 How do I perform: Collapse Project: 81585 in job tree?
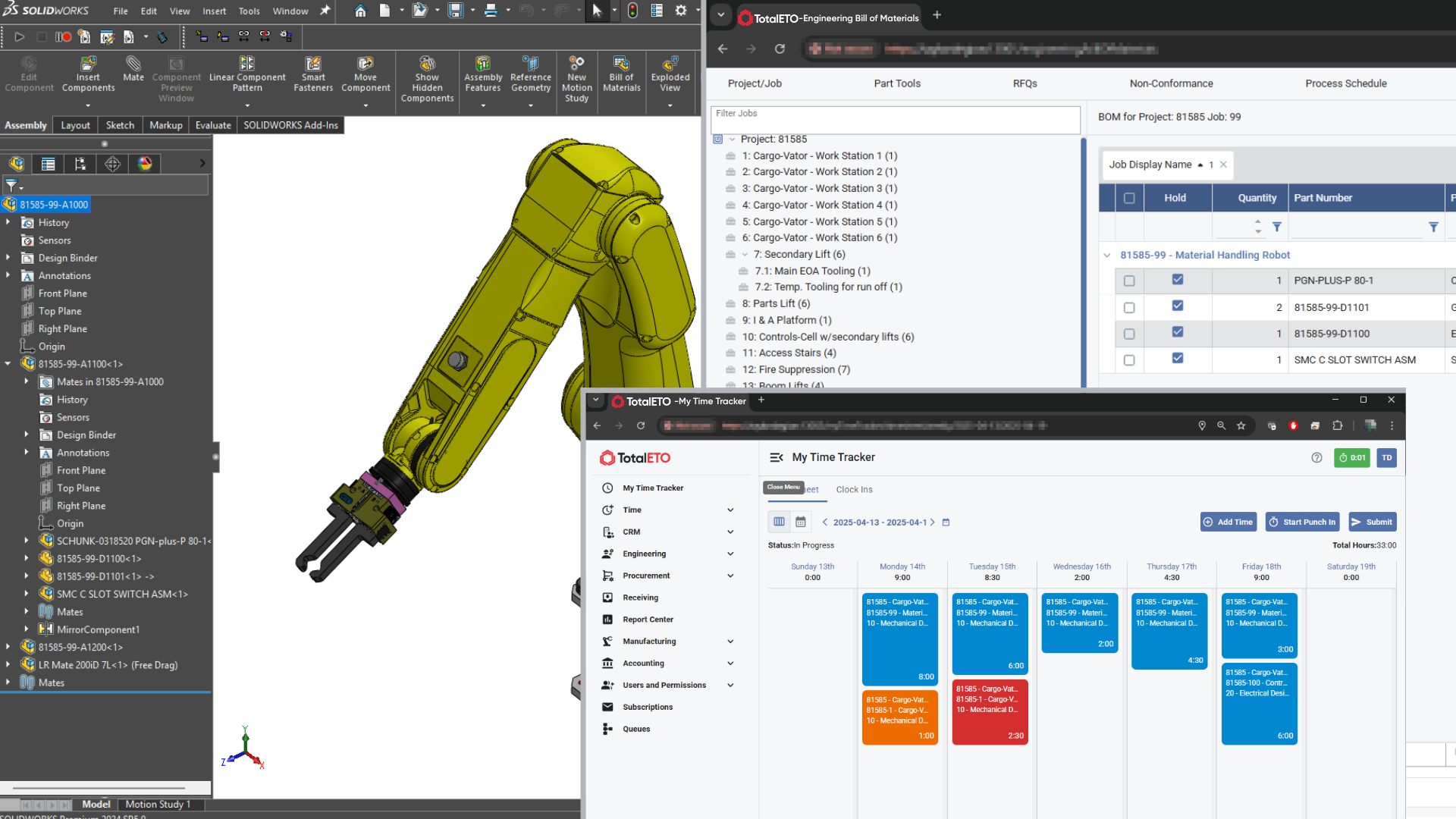(x=732, y=140)
